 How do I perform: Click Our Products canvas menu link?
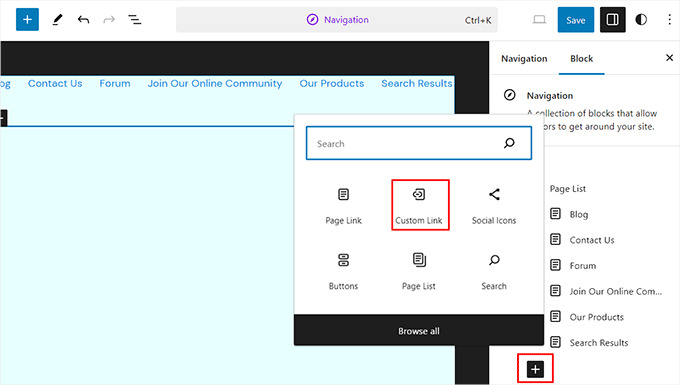point(332,83)
